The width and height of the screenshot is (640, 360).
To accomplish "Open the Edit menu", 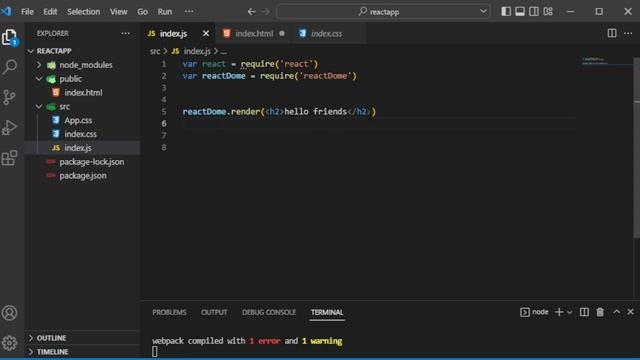I will pos(50,11).
